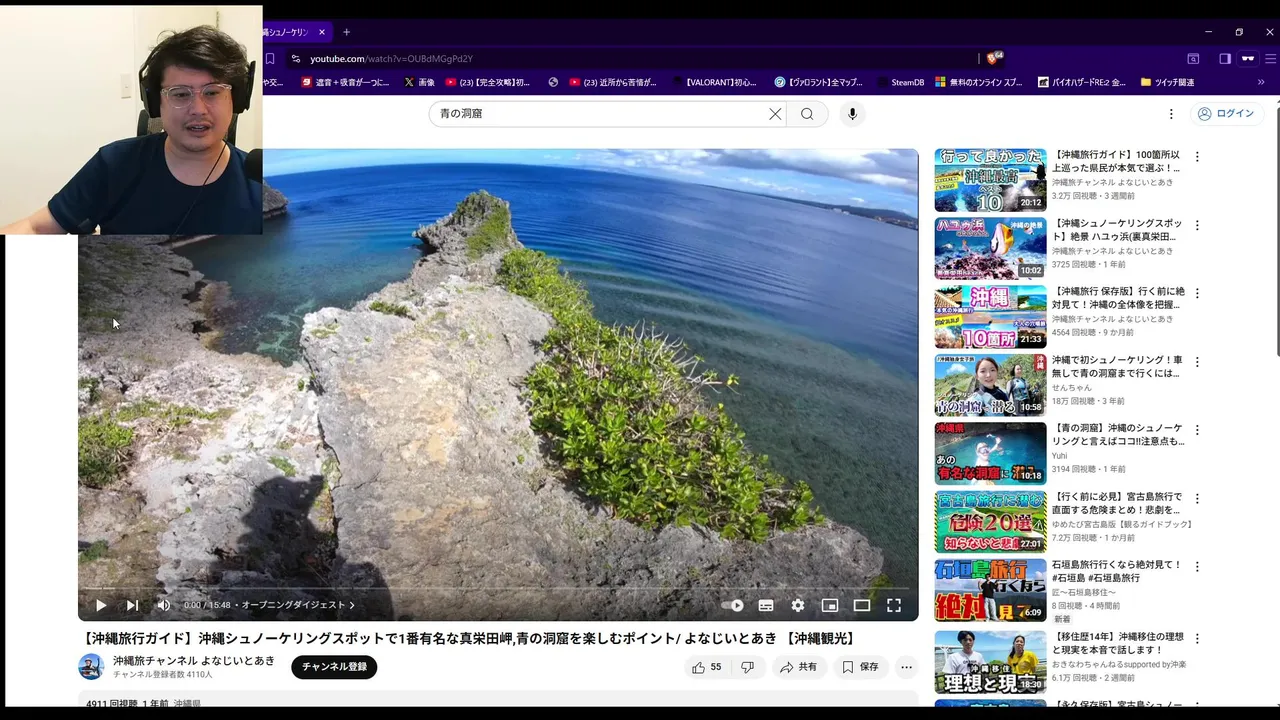Viewport: 1280px width, 720px height.
Task: Open menu for 【沖縄旅行ガイド】100箇所 video
Action: (1197, 157)
